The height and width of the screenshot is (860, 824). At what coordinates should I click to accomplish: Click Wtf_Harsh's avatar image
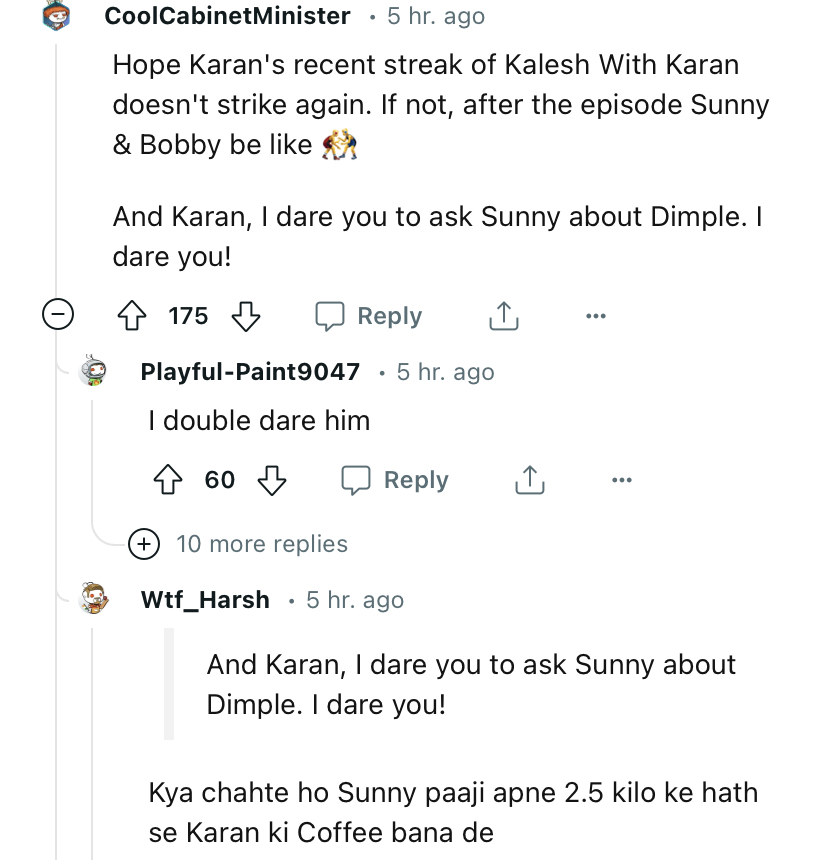94,600
